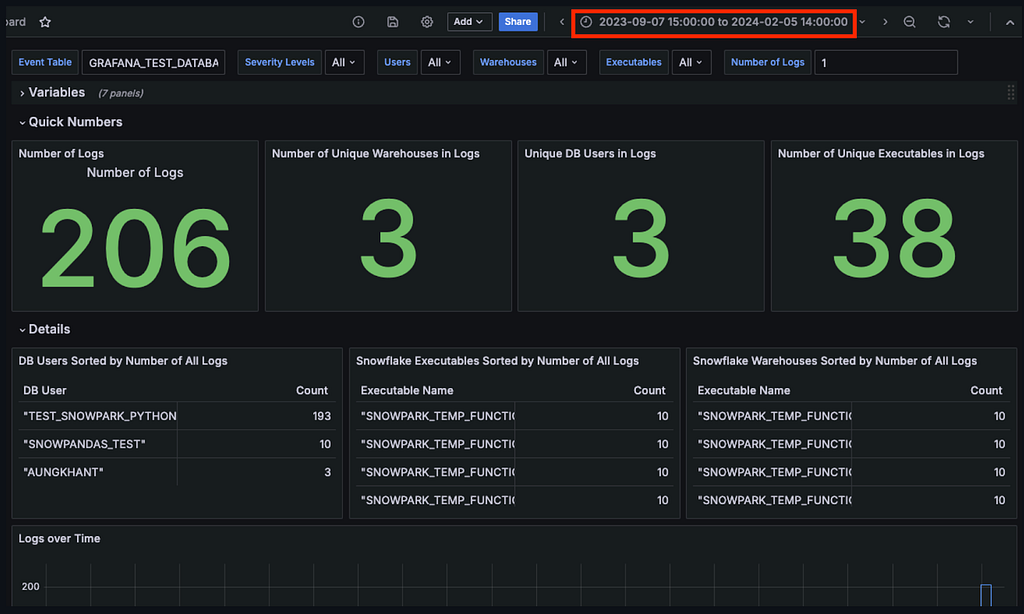
Task: Sort Warehouses table by Count header
Action: pos(986,391)
